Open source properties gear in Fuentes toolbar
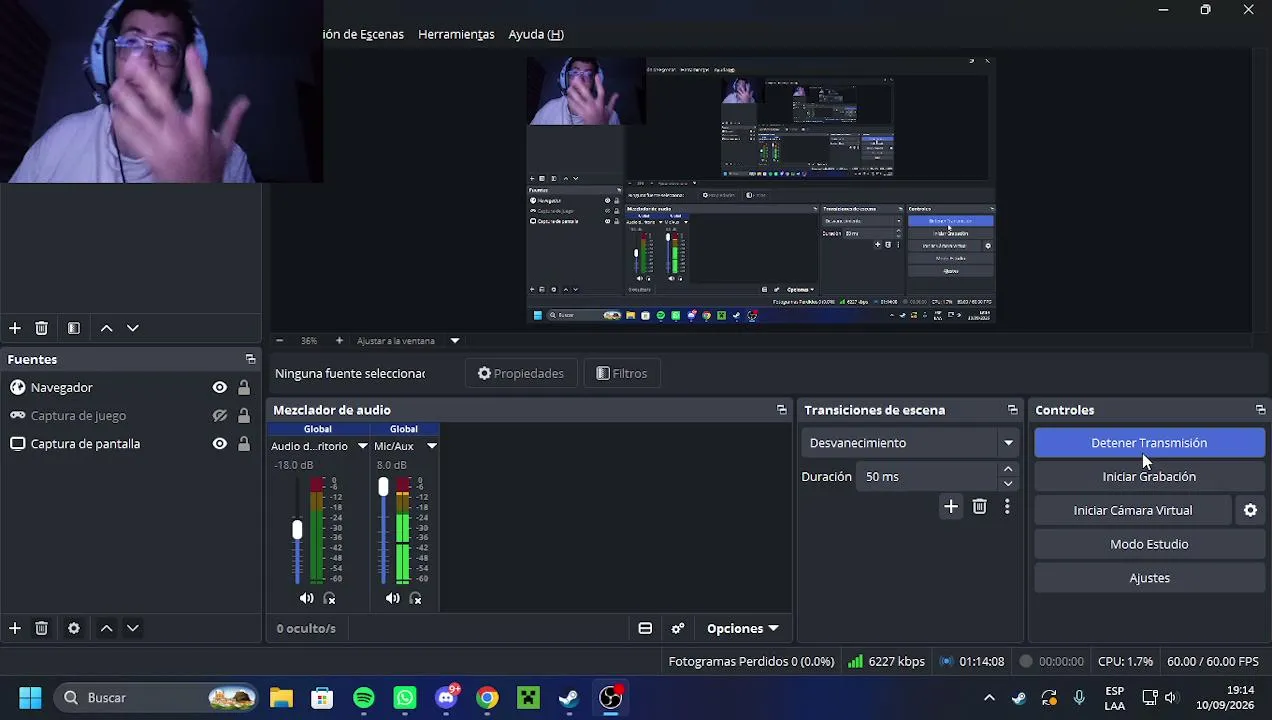 (x=73, y=628)
